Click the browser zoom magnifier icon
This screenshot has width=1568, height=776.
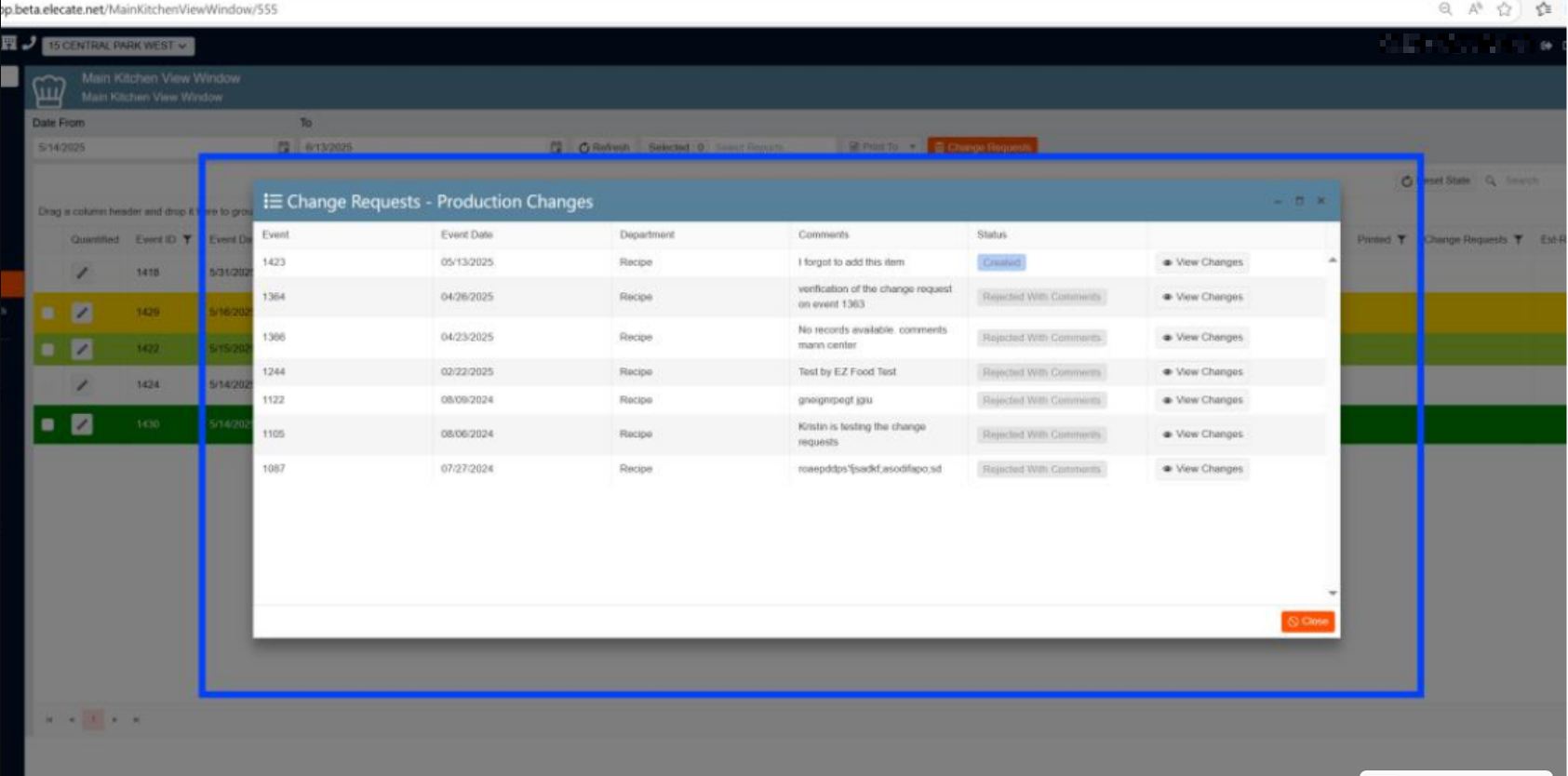[1445, 9]
